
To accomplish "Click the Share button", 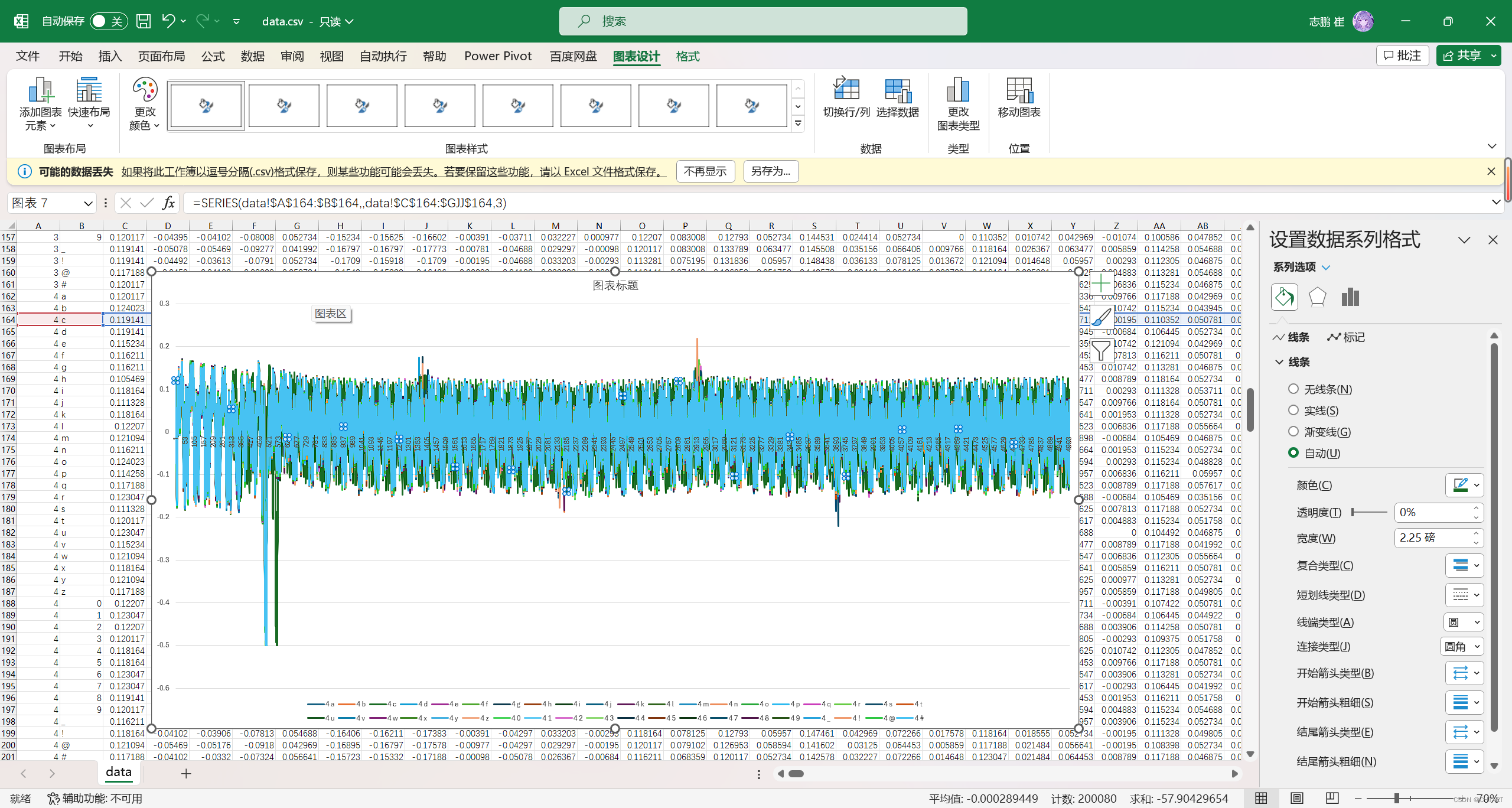I will 1462,56.
